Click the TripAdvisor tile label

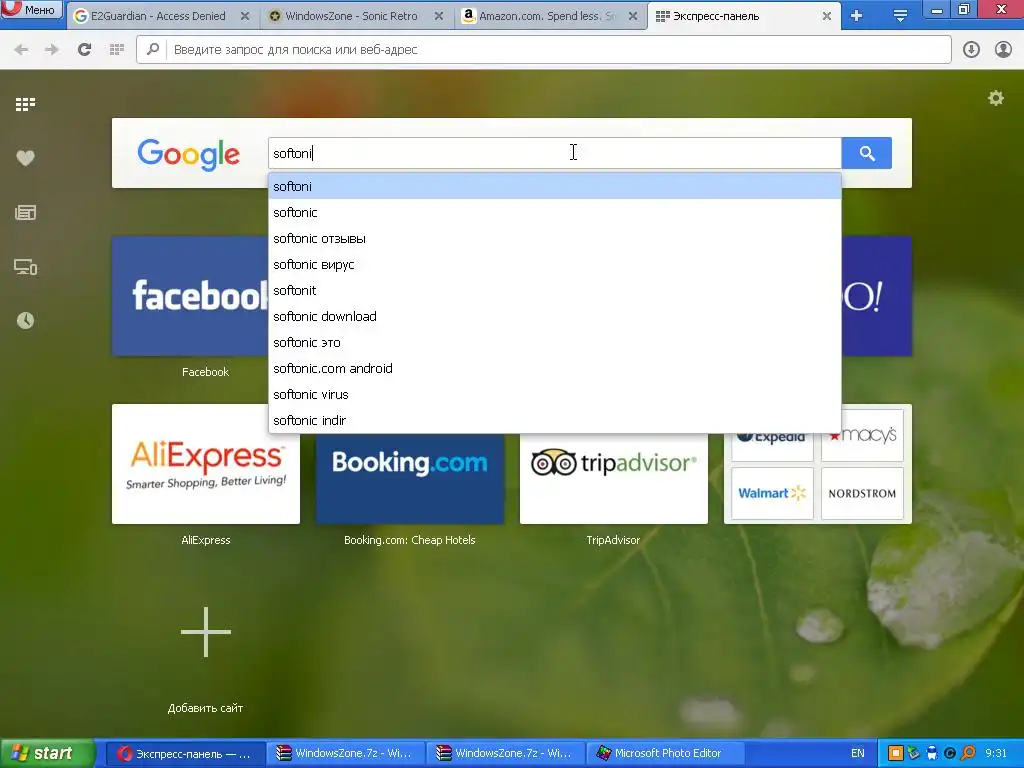pos(613,540)
